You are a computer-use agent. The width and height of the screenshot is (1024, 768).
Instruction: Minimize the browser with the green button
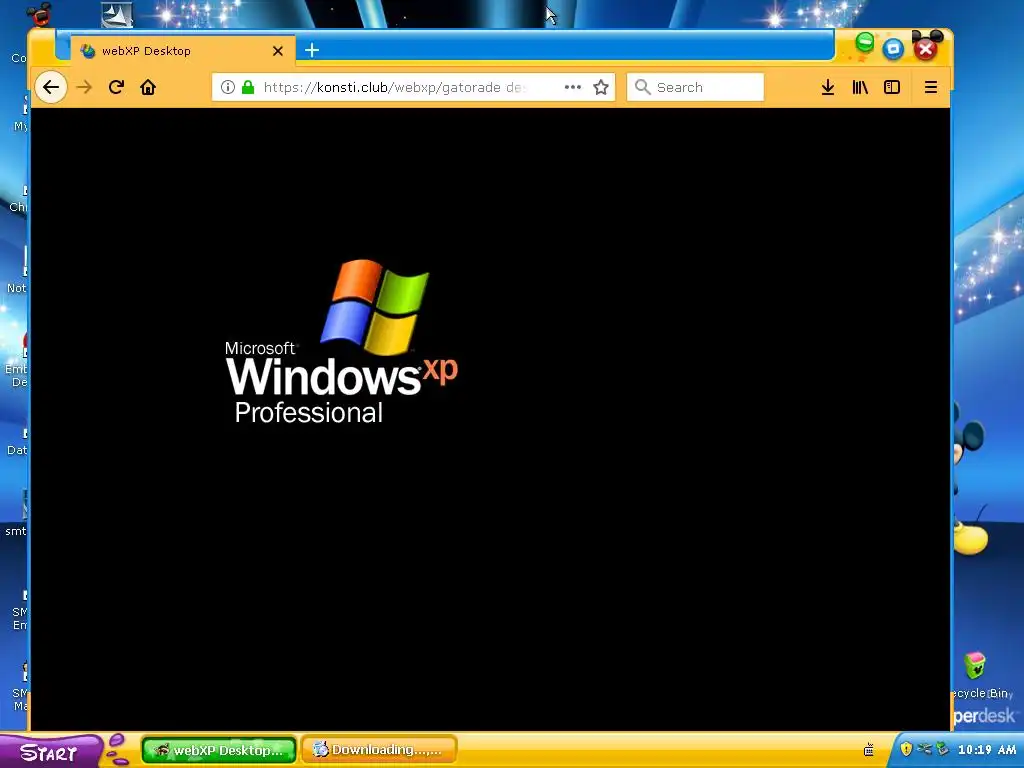(865, 43)
